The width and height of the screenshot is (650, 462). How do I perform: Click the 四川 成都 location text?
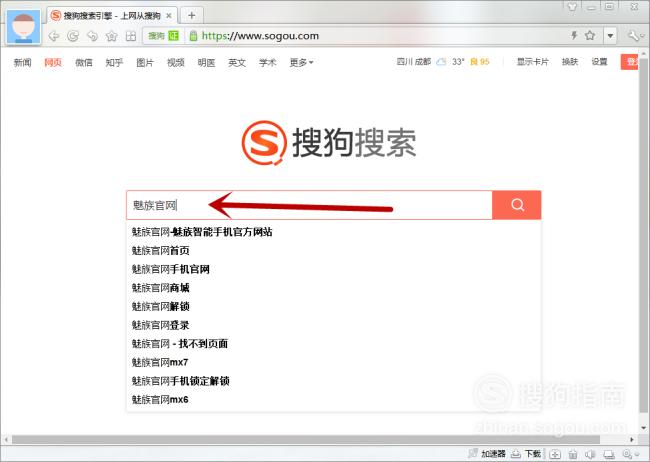(x=414, y=62)
